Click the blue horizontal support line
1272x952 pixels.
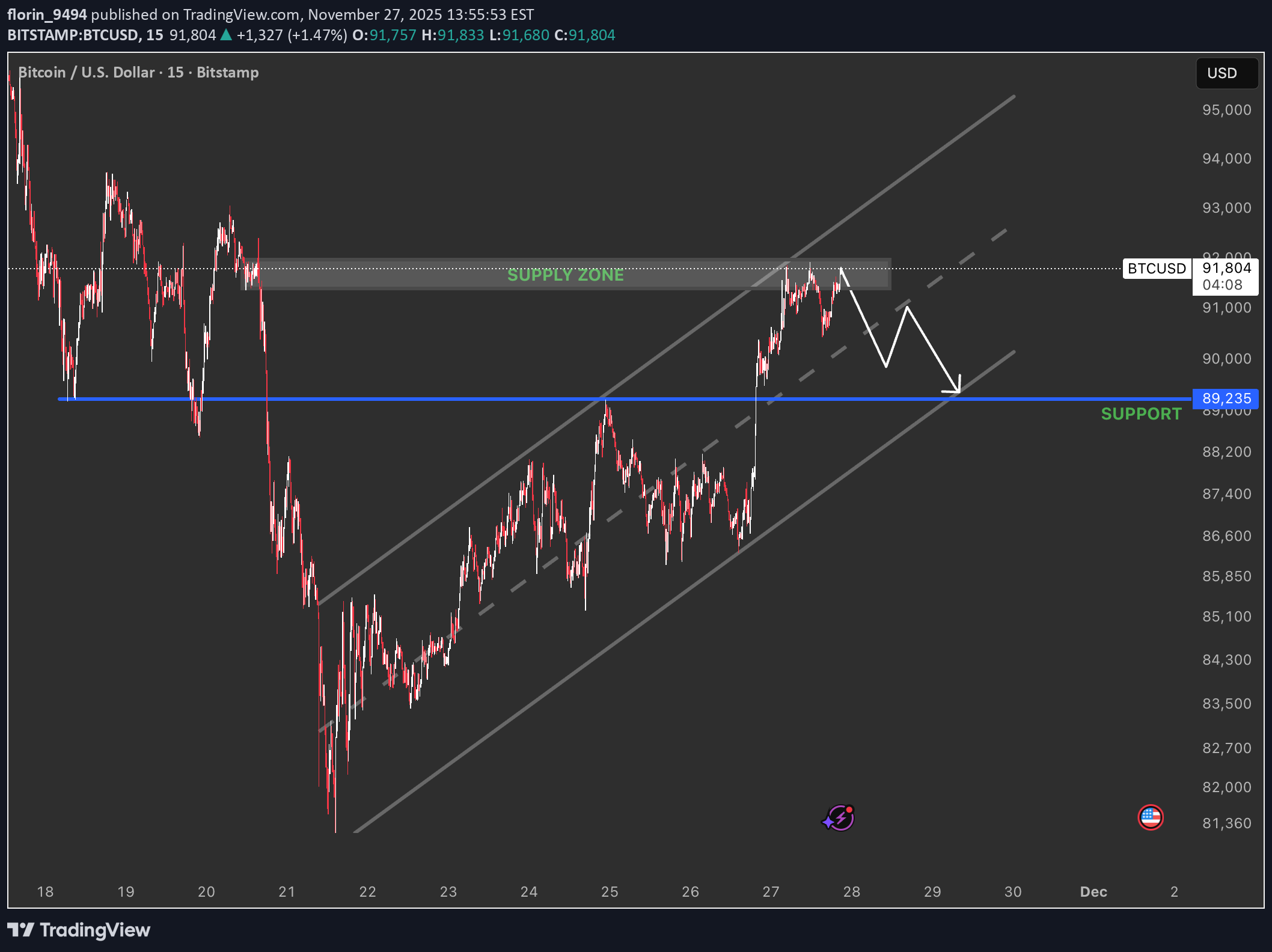(421, 398)
